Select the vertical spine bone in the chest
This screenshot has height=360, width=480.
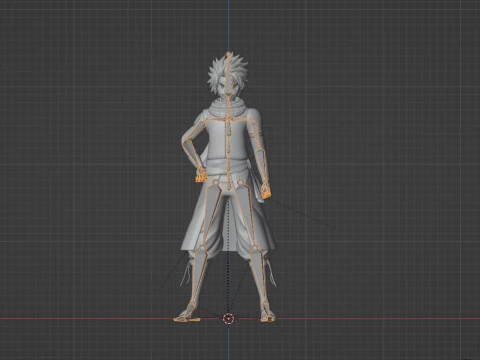(229, 127)
